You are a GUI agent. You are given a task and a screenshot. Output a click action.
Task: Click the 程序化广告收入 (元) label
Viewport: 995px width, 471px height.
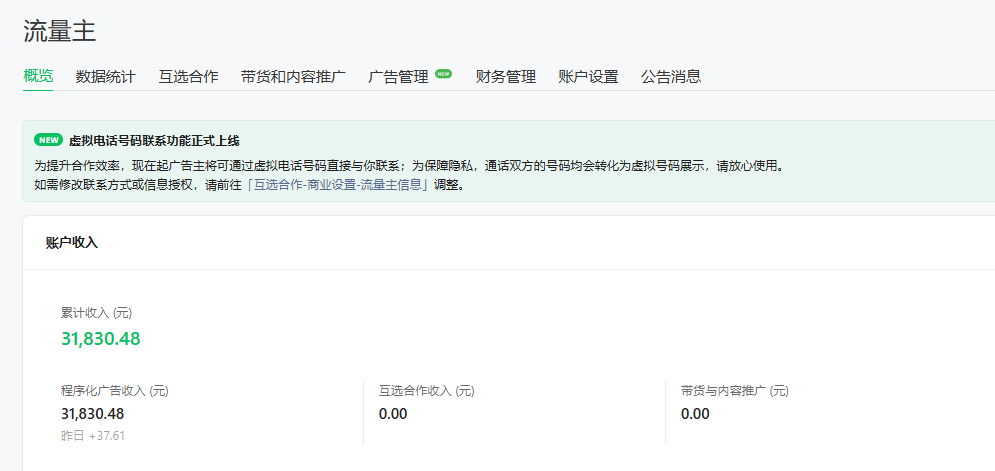114,390
